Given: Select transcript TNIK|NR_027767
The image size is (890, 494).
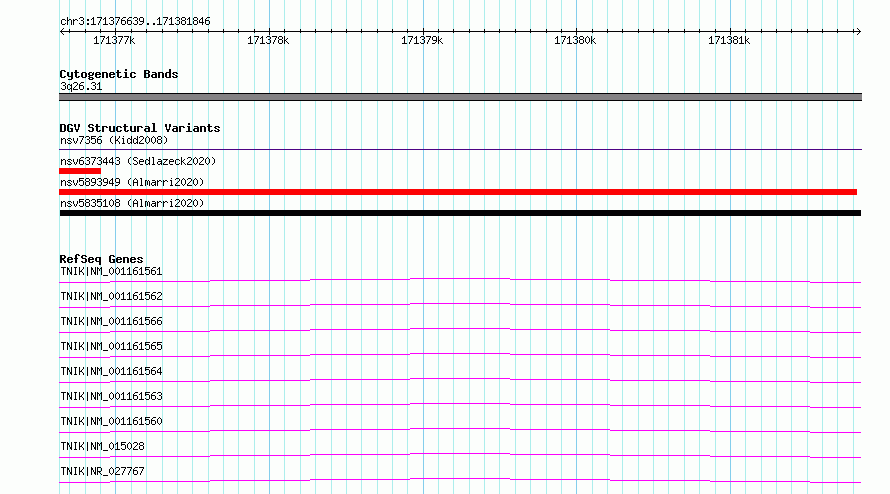Looking at the screenshot, I should click(x=102, y=471).
